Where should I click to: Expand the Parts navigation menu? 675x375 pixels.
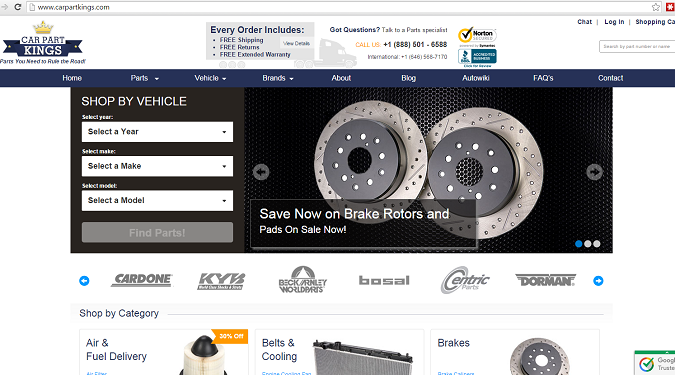coord(145,78)
